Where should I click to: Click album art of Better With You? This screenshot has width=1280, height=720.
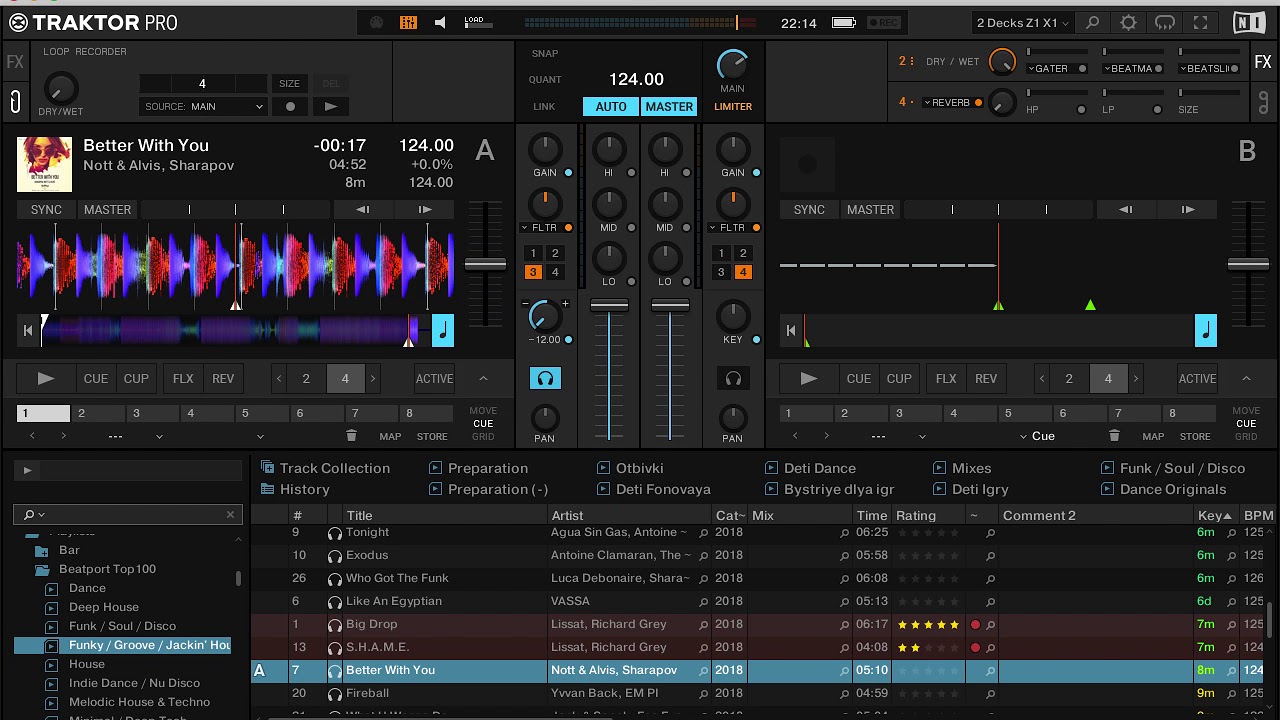click(x=44, y=164)
